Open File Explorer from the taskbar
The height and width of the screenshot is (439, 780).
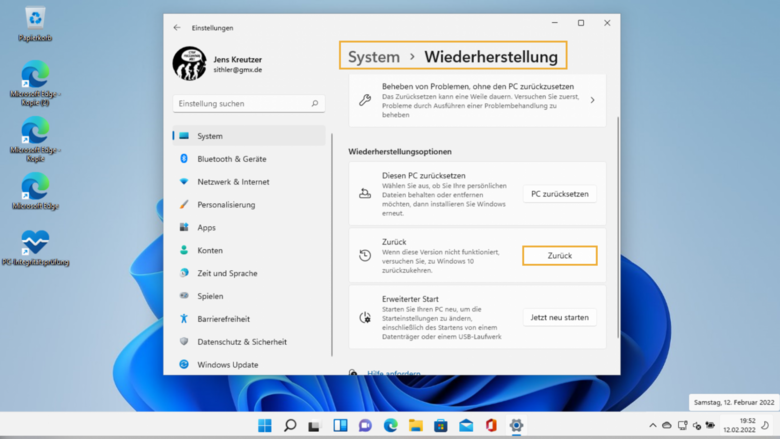415,426
